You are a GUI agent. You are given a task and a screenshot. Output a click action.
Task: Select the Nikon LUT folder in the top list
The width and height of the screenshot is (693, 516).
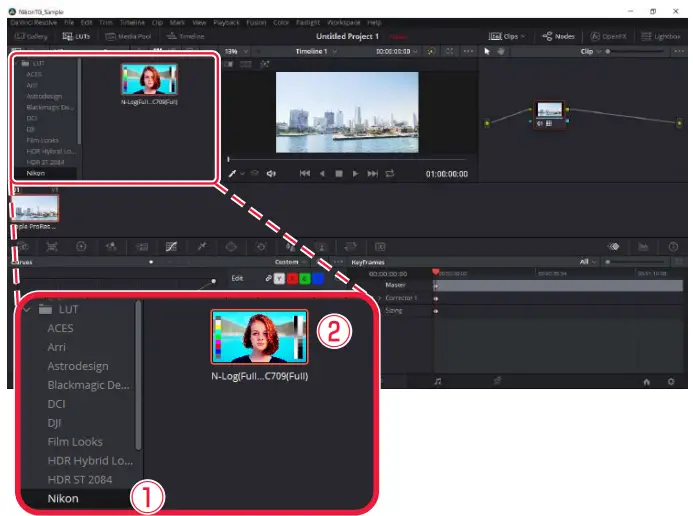36,173
